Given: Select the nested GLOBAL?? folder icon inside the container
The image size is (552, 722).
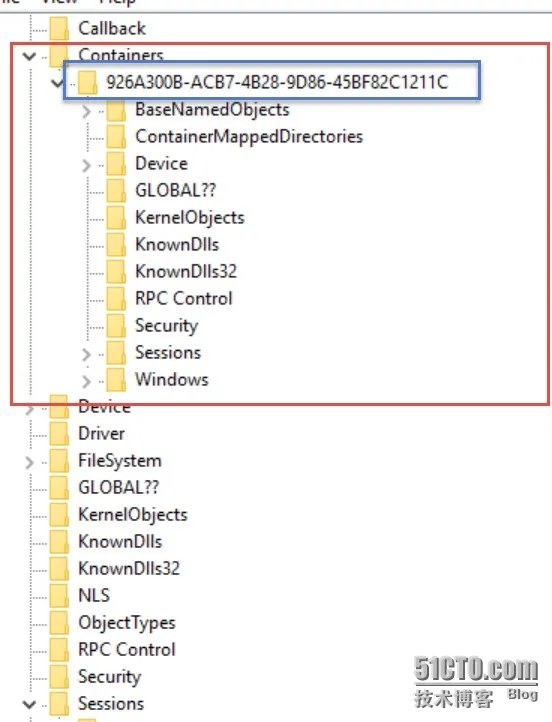Looking at the screenshot, I should click(x=116, y=191).
